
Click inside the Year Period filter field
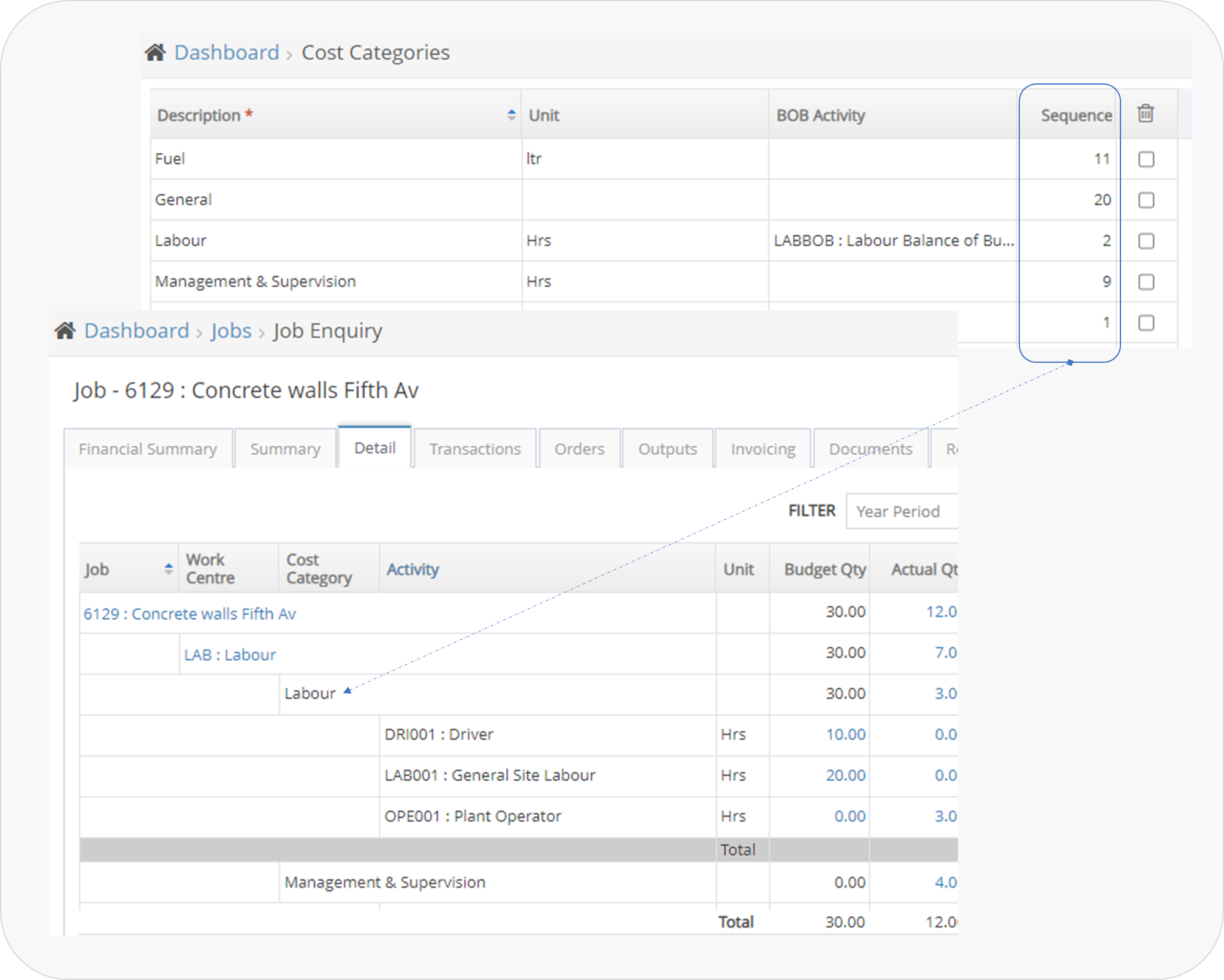coord(901,511)
